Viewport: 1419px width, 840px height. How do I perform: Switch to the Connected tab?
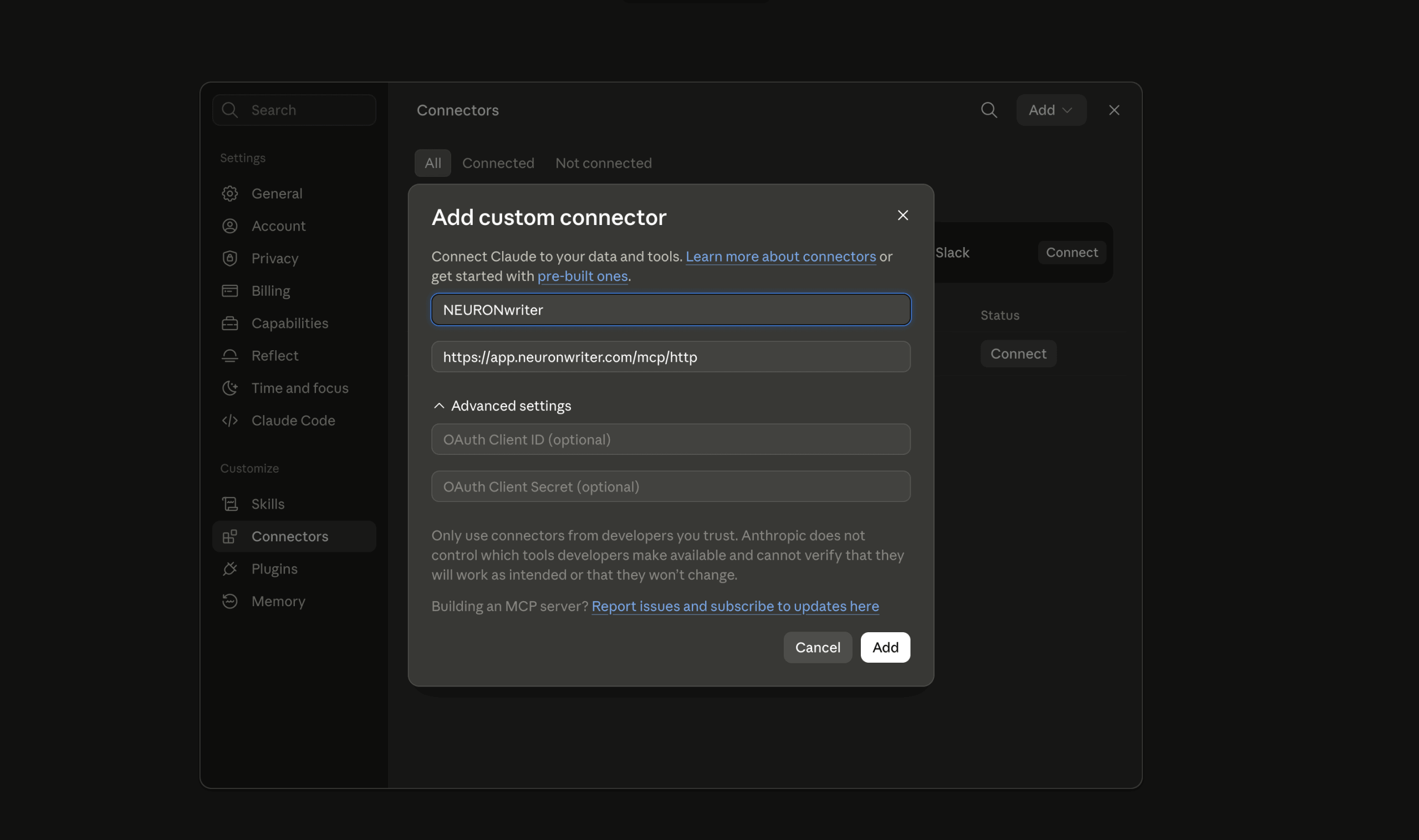[x=498, y=163]
